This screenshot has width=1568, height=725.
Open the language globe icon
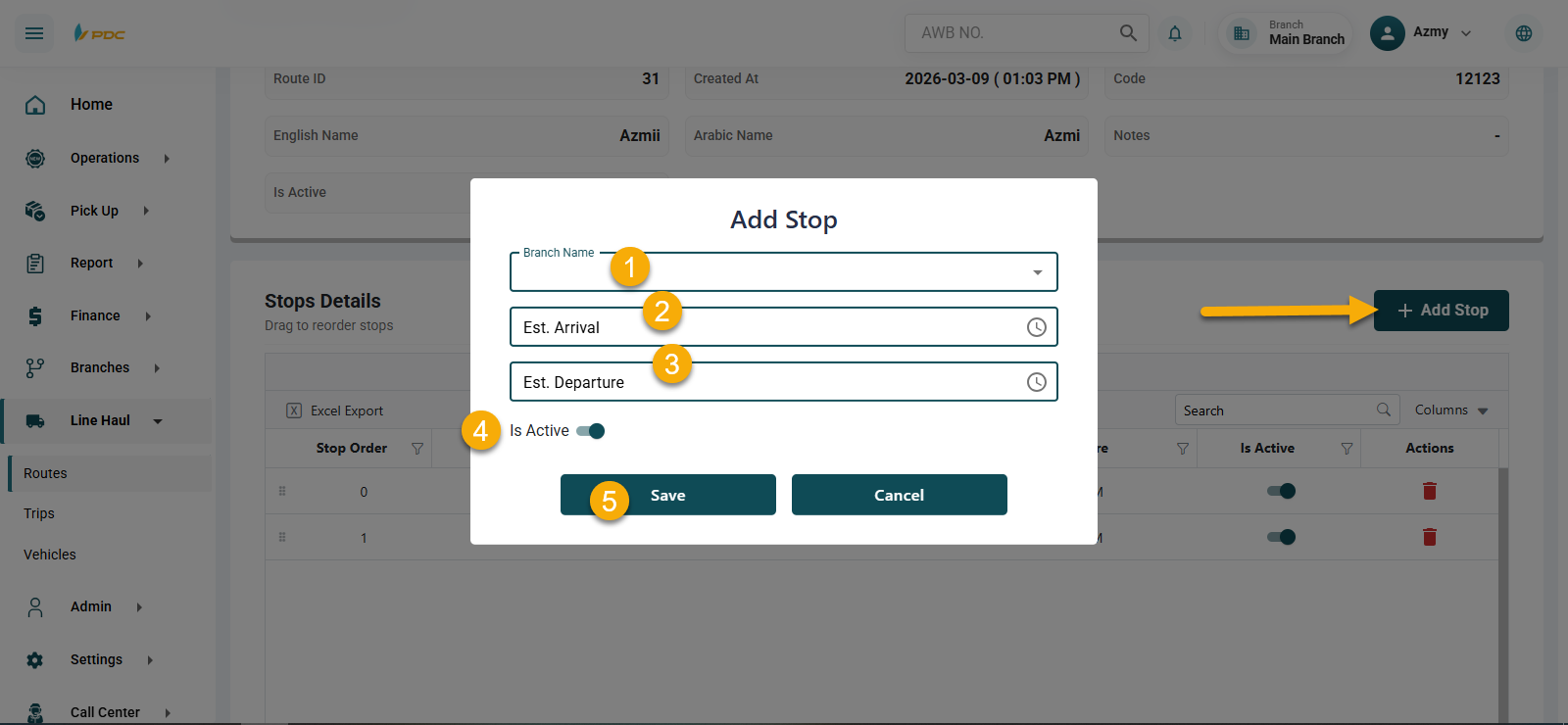tap(1524, 33)
